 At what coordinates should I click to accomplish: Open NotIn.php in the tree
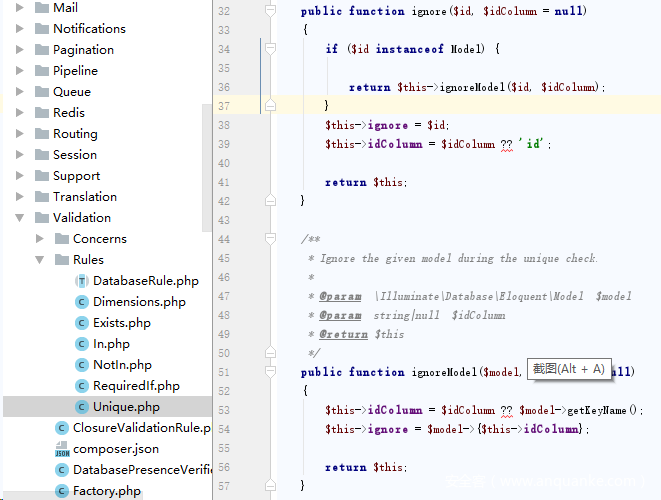[122, 365]
